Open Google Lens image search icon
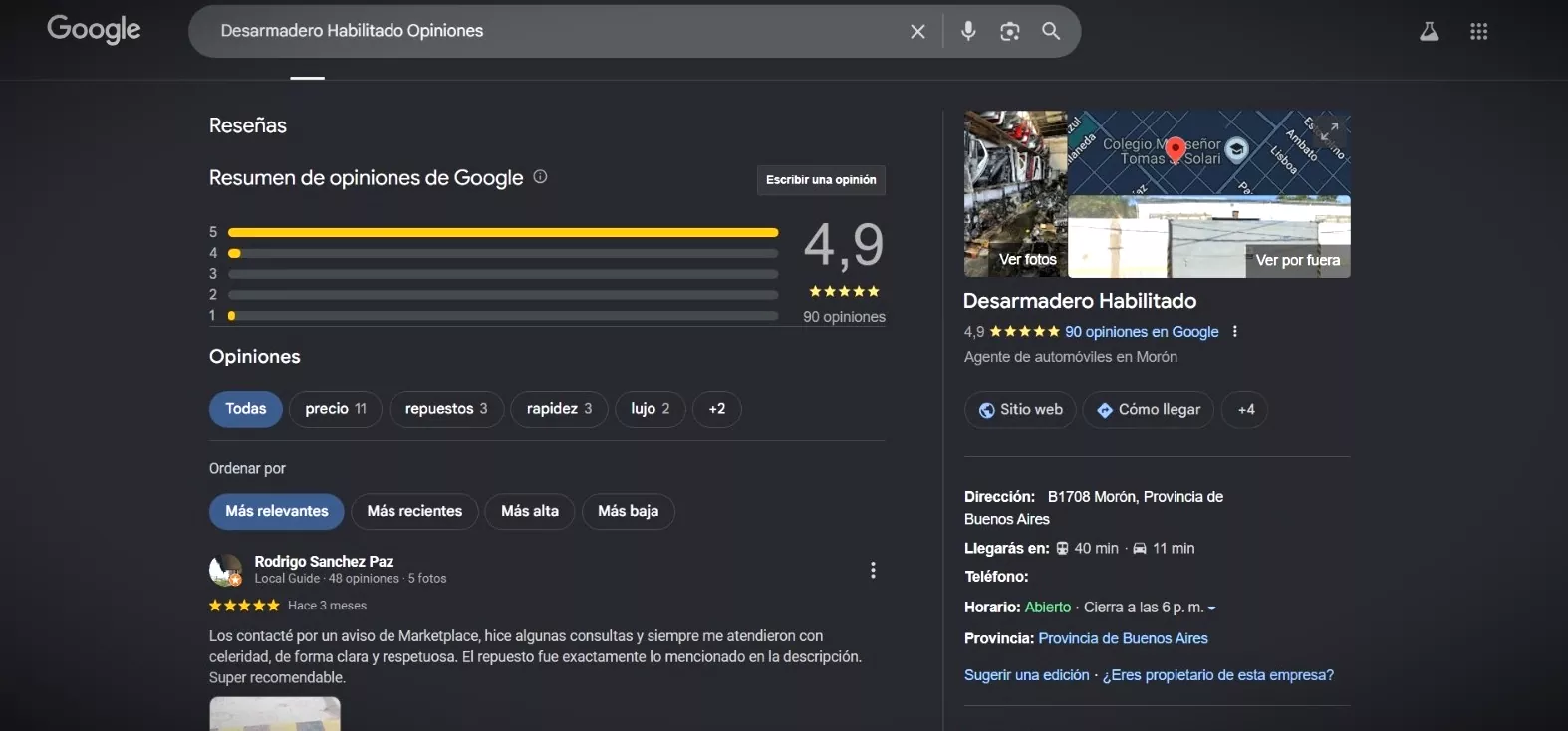 [1010, 32]
